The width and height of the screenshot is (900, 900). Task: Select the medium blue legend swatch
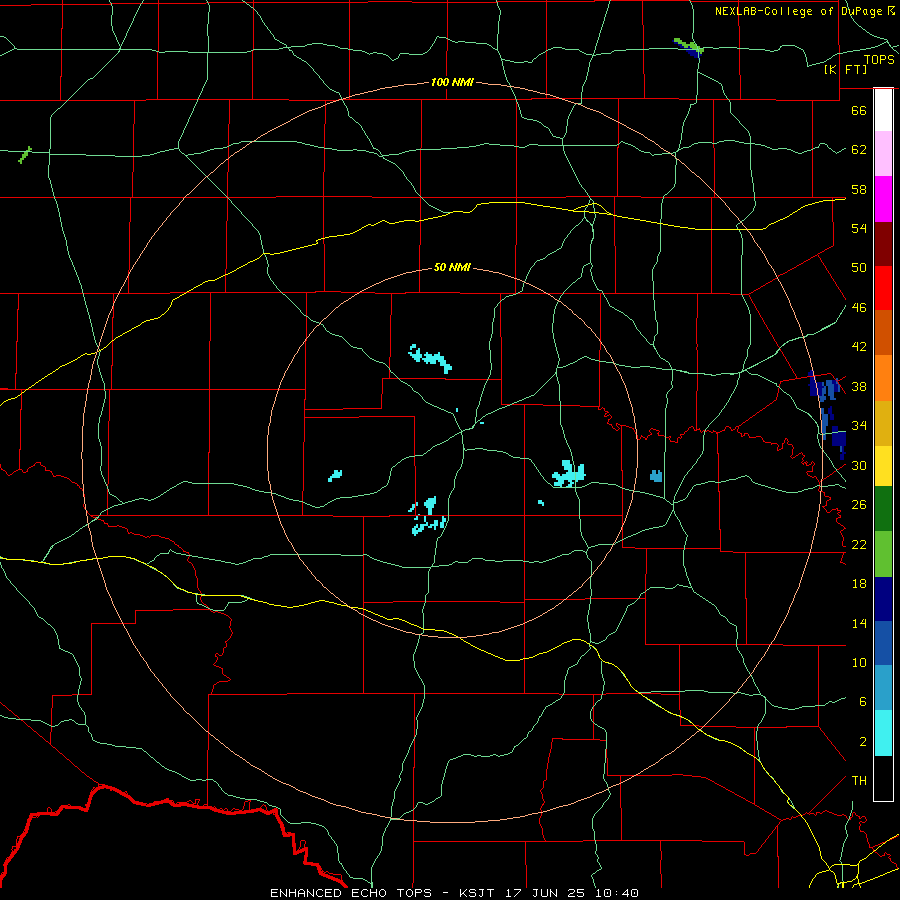click(883, 643)
